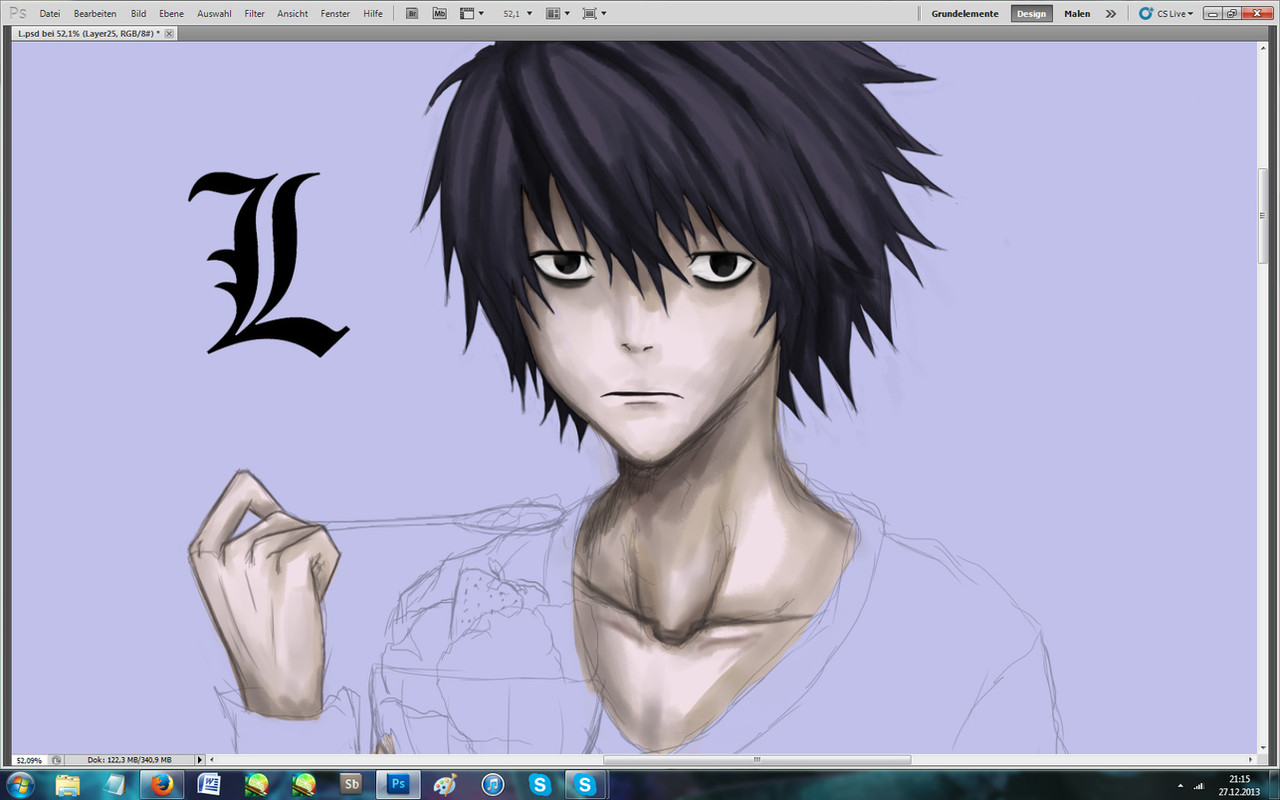The width and height of the screenshot is (1280, 800).
Task: Open the arrange documents dropdown
Action: tap(558, 14)
